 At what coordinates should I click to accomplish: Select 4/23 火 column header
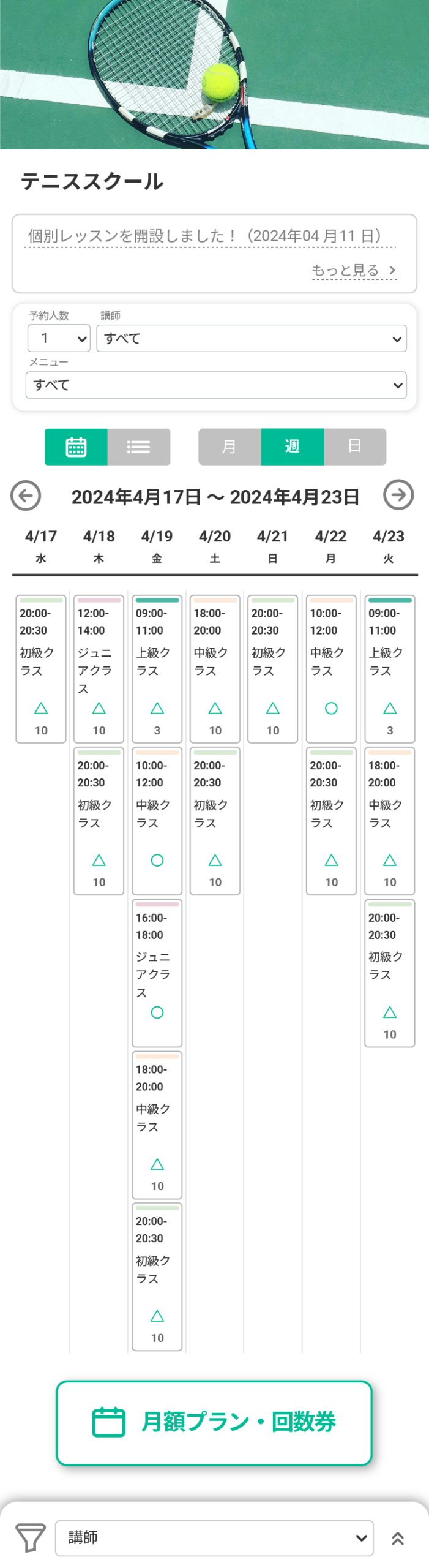point(389,546)
